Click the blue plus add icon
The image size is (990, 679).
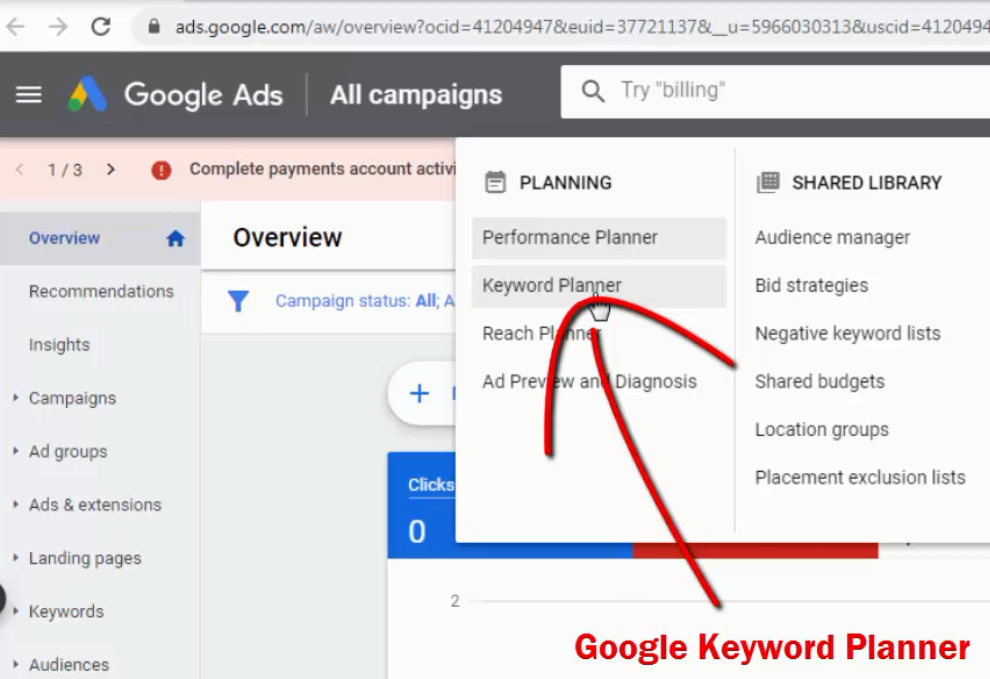(x=419, y=393)
